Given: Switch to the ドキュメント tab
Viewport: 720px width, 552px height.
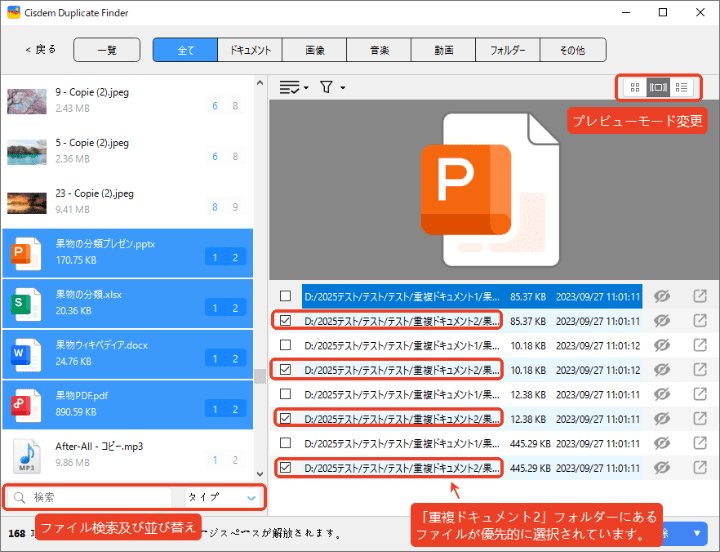Looking at the screenshot, I should (x=250, y=49).
